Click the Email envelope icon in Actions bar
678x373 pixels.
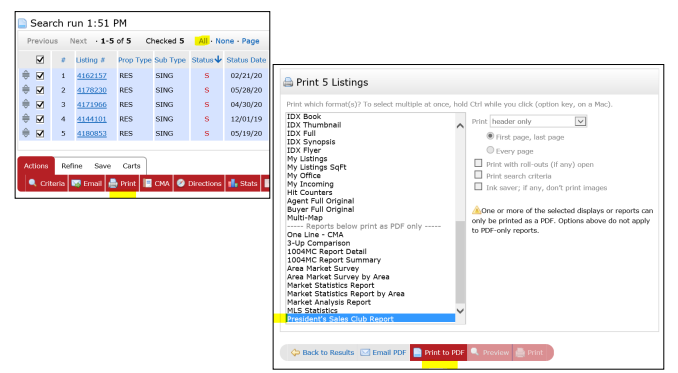[x=76, y=183]
